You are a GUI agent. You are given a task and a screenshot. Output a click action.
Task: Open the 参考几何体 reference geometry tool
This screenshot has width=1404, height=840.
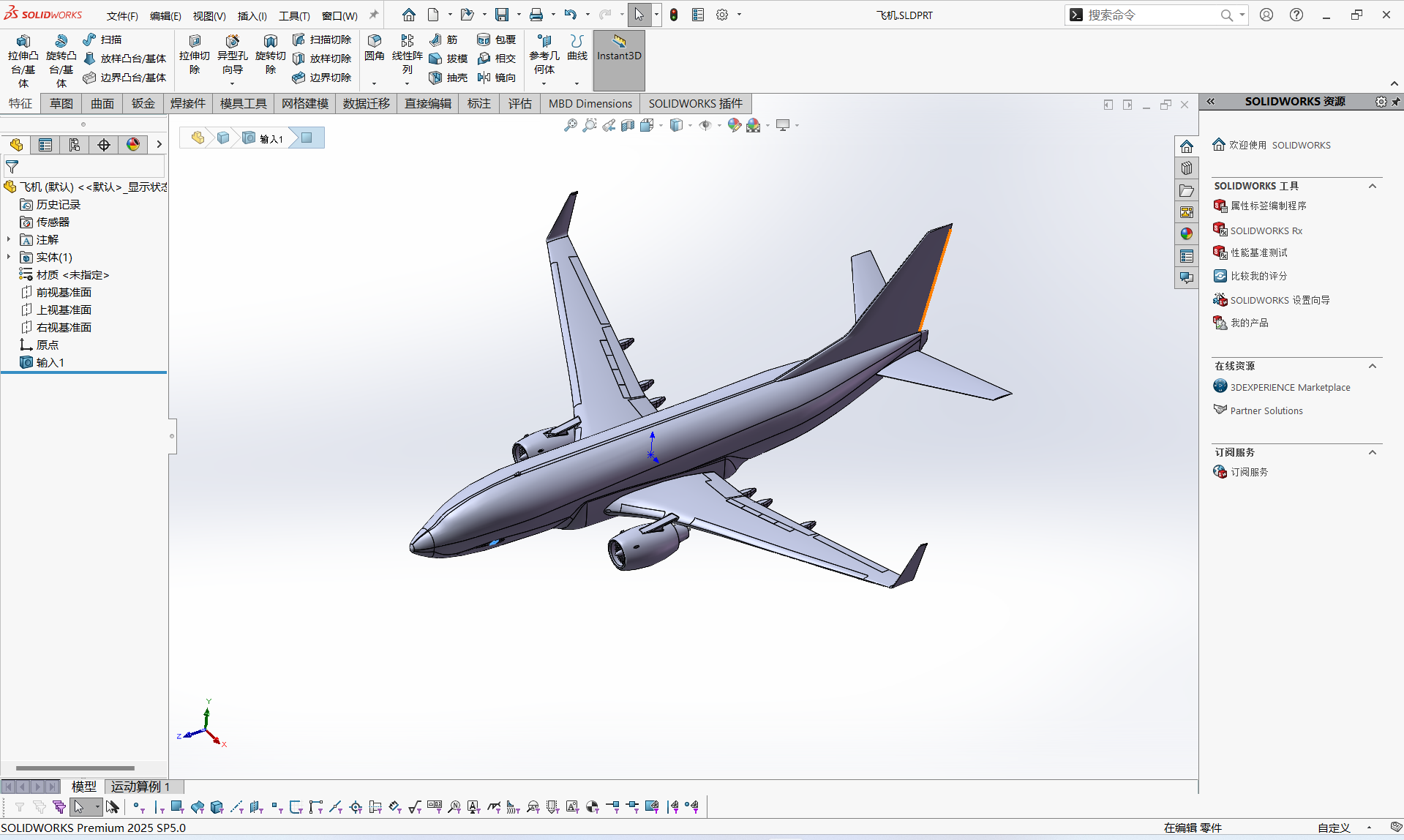[544, 55]
